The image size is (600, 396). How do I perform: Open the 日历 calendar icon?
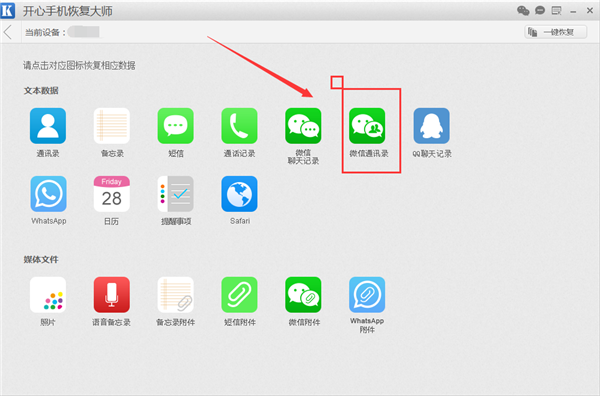(112, 194)
